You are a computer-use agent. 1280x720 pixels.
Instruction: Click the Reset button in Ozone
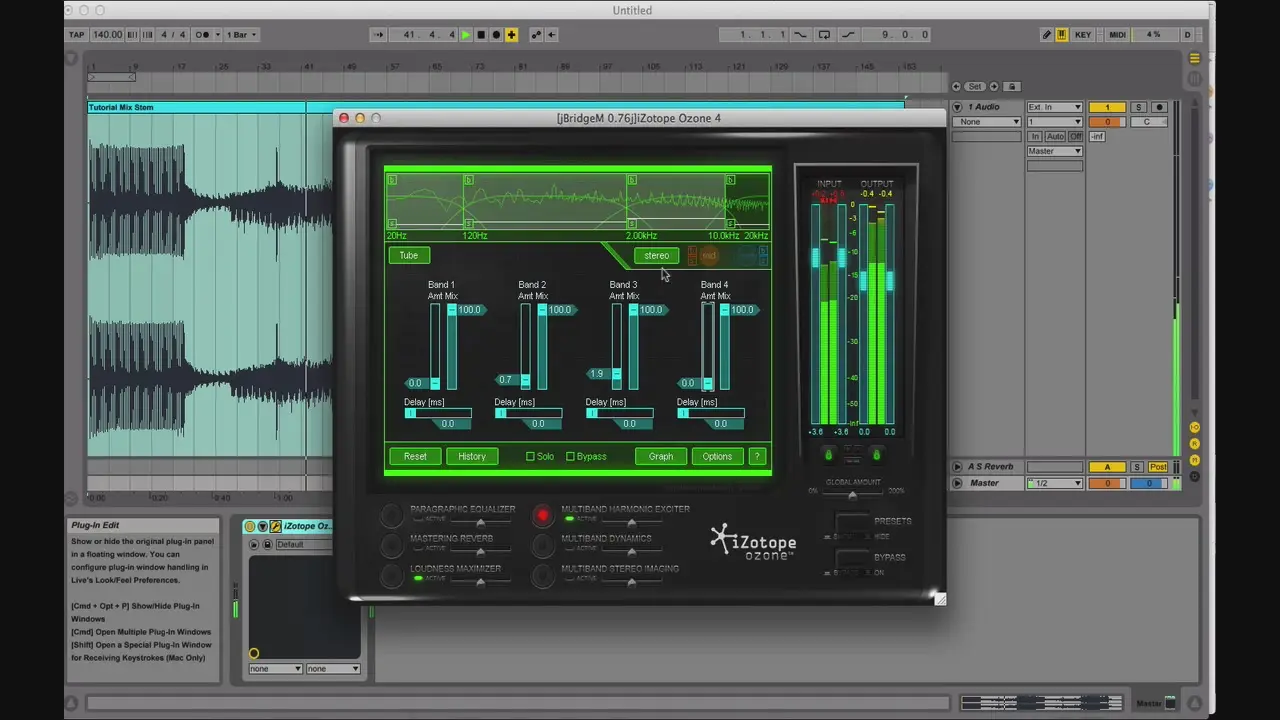[x=415, y=456]
